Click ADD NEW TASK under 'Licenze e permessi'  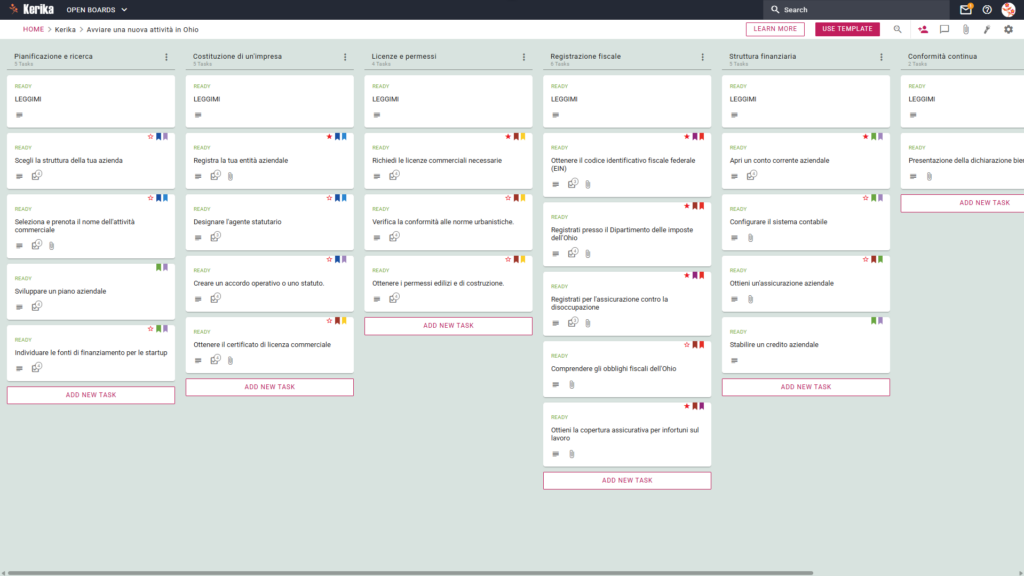click(x=448, y=326)
